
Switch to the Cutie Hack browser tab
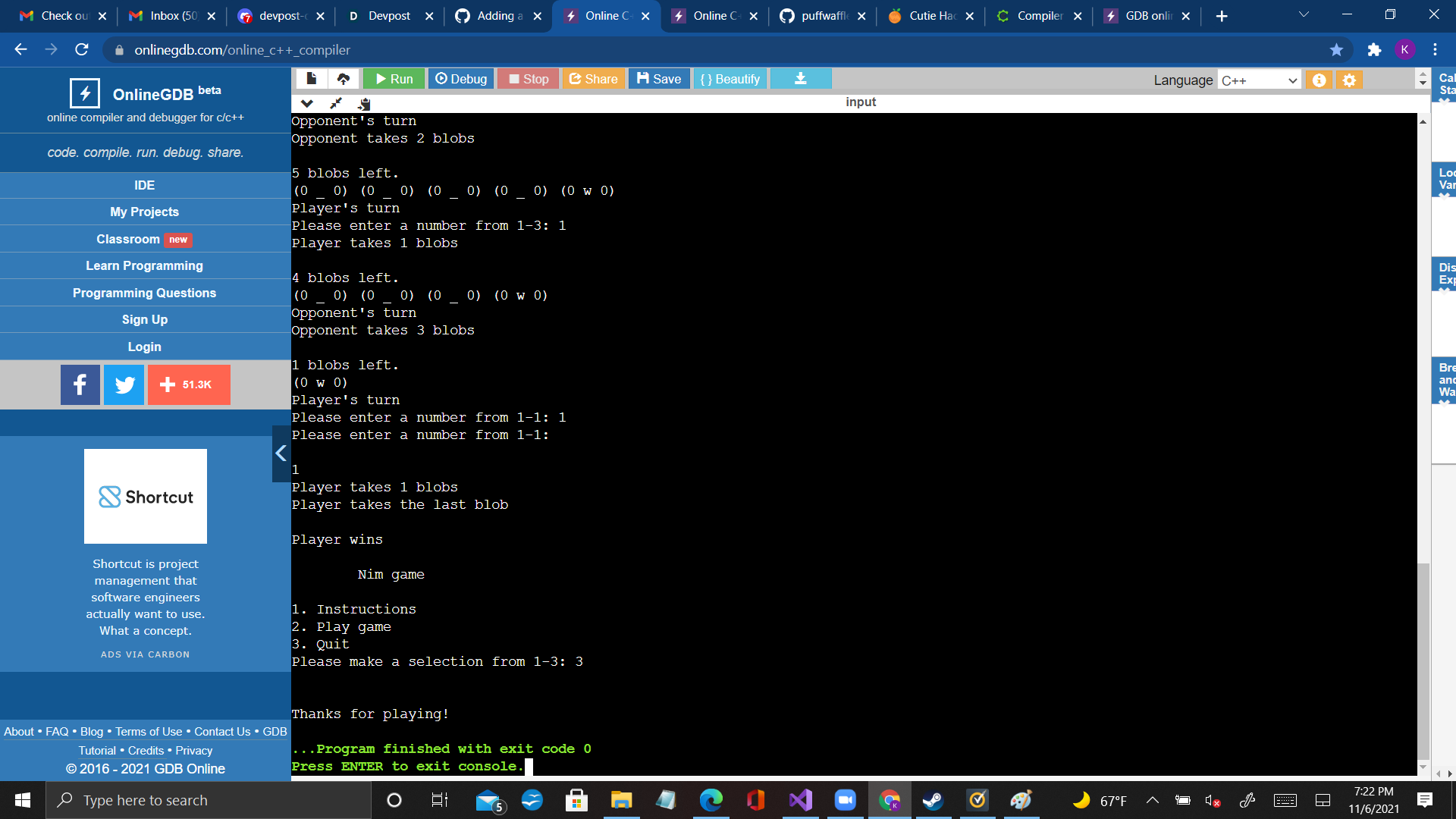[x=931, y=16]
